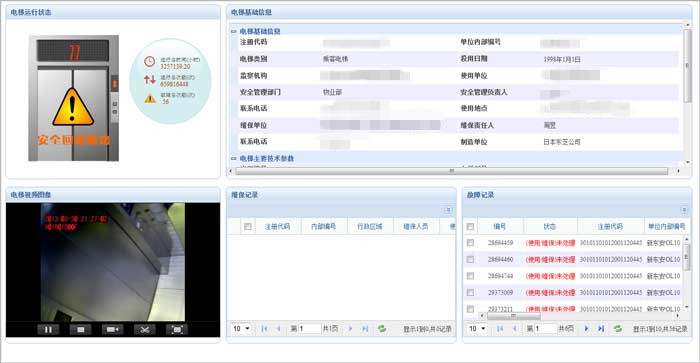This screenshot has width=700, height=363.
Task: Click the 日本东芝公司 manufacturer value
Action: 562,142
